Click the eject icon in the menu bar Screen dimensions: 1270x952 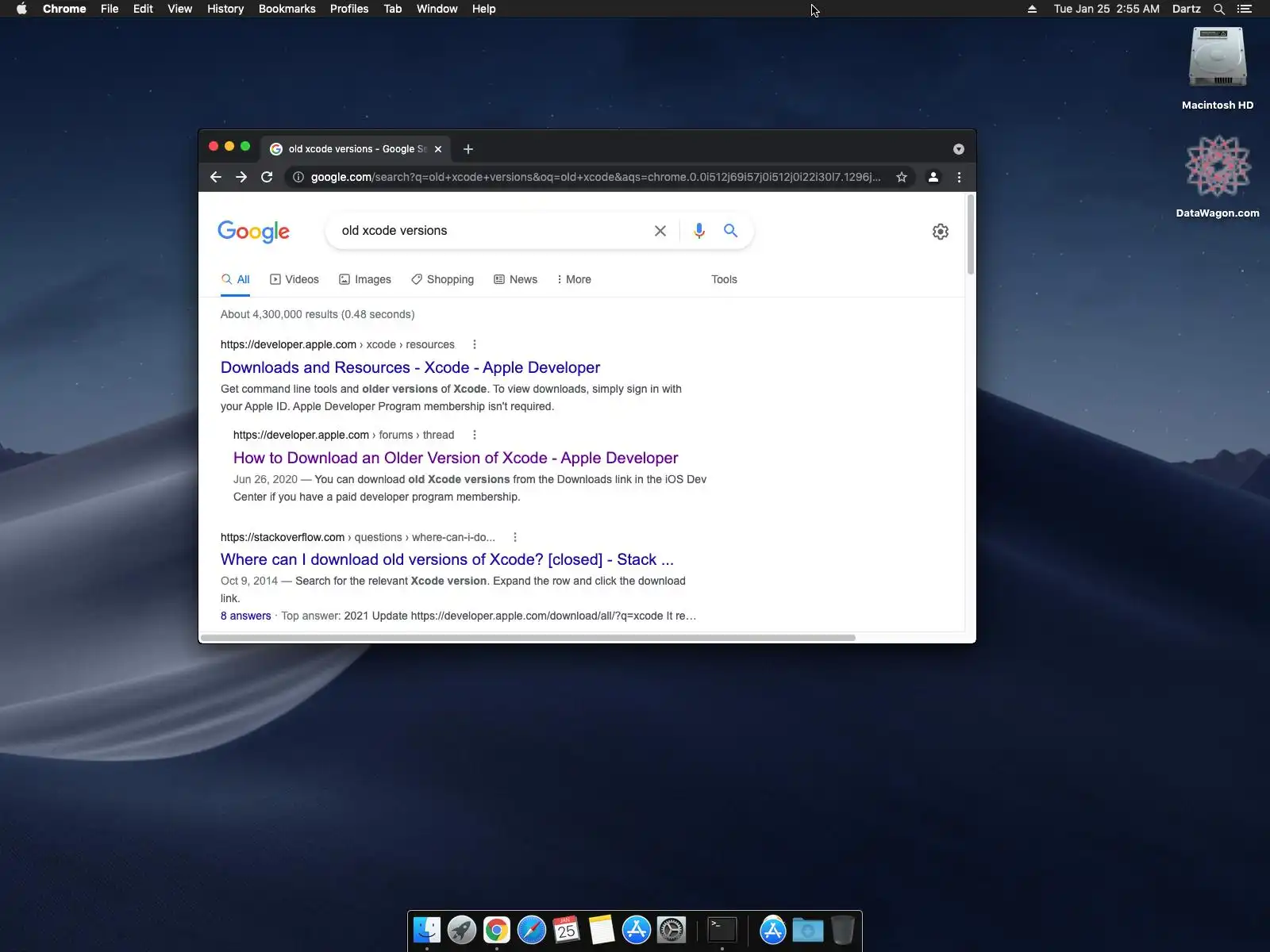click(1032, 10)
